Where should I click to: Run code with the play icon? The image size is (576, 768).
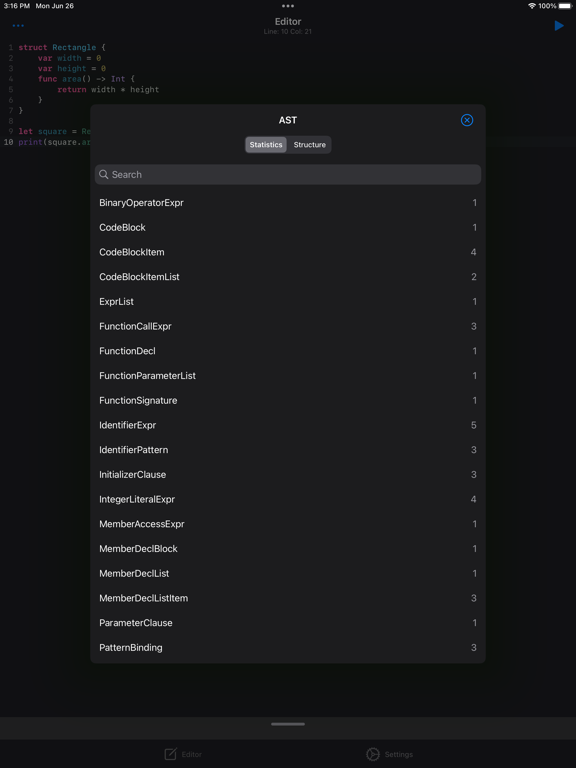[x=559, y=25]
